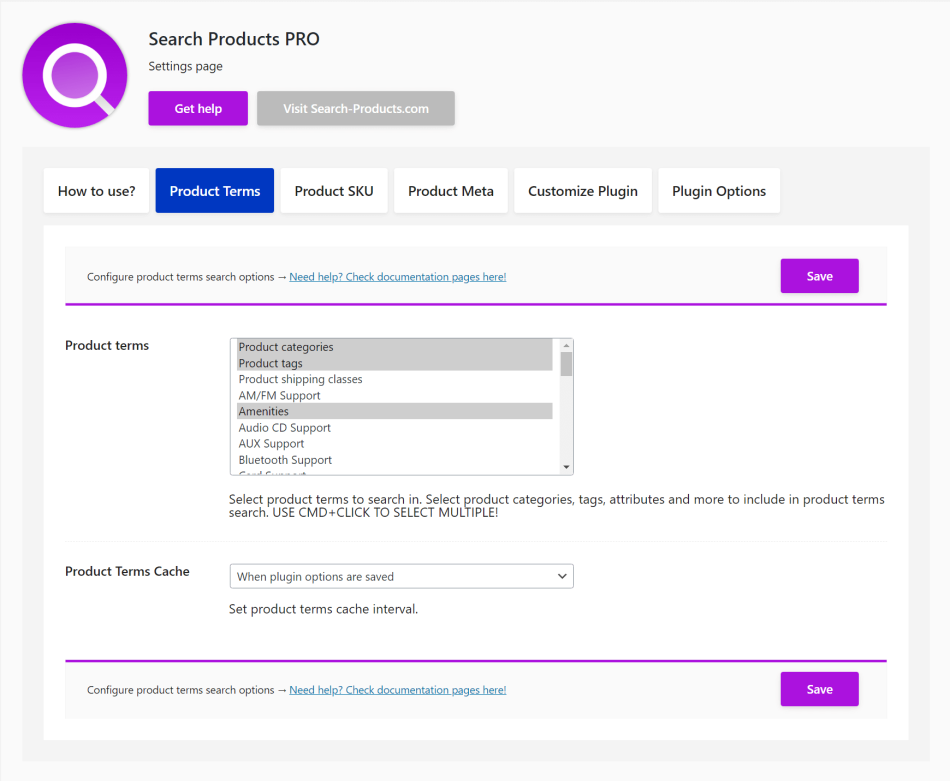This screenshot has height=781, width=950.
Task: Select Product tags list option
Action: 271,363
